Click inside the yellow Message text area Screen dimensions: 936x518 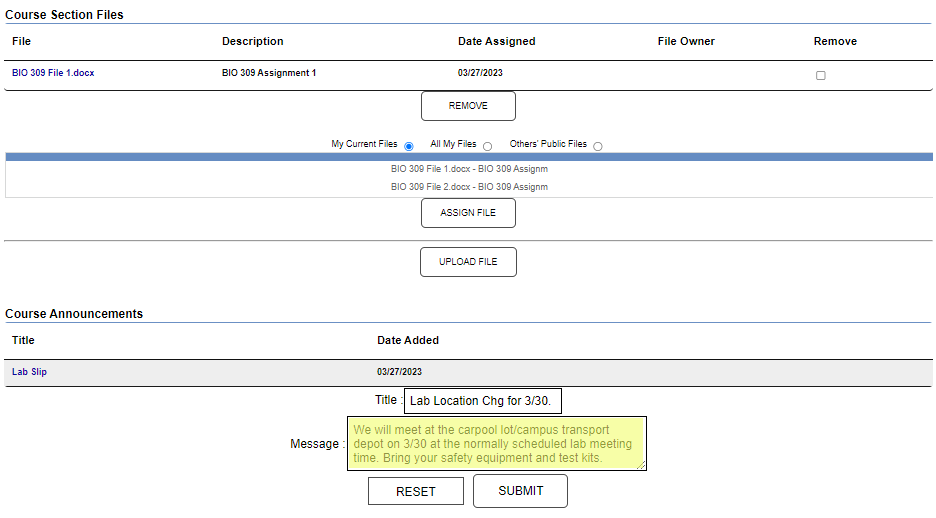pos(496,443)
